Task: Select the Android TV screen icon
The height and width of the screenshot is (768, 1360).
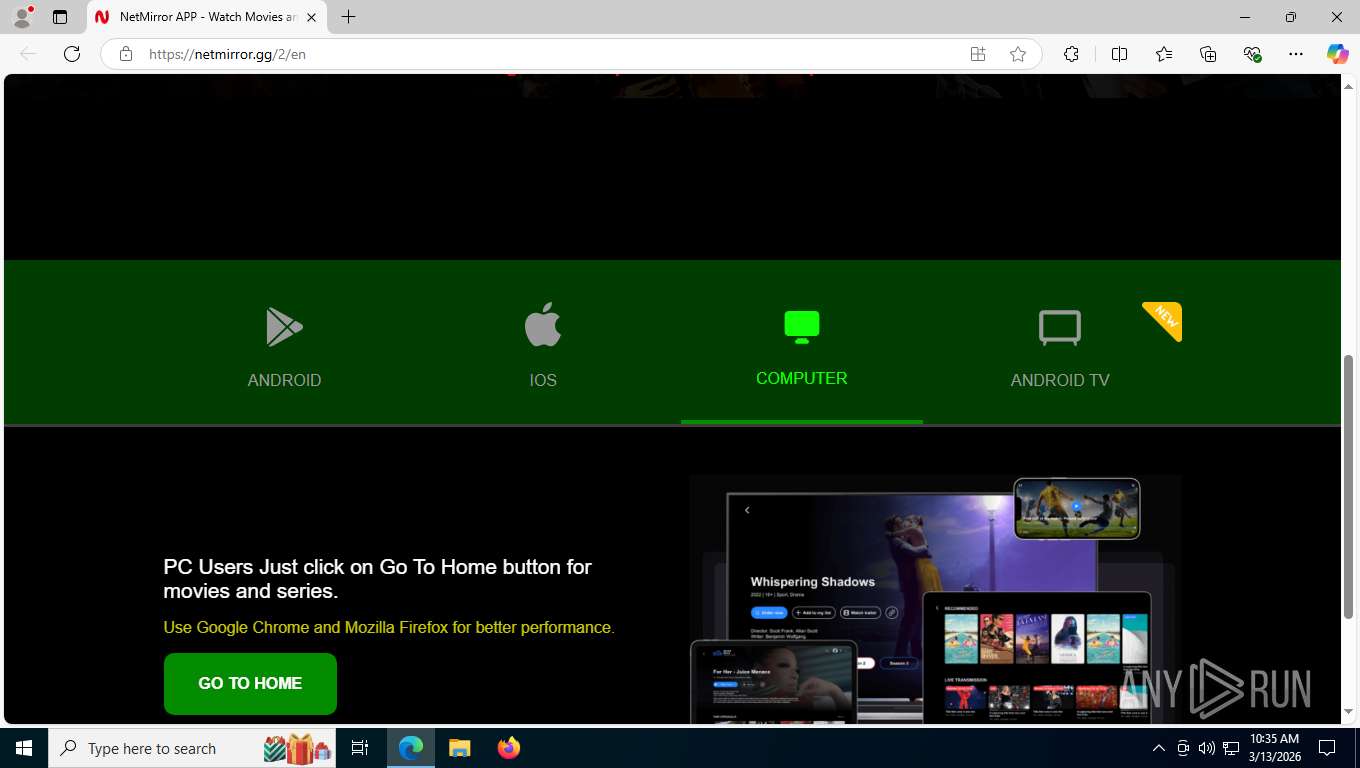Action: pos(1060,328)
